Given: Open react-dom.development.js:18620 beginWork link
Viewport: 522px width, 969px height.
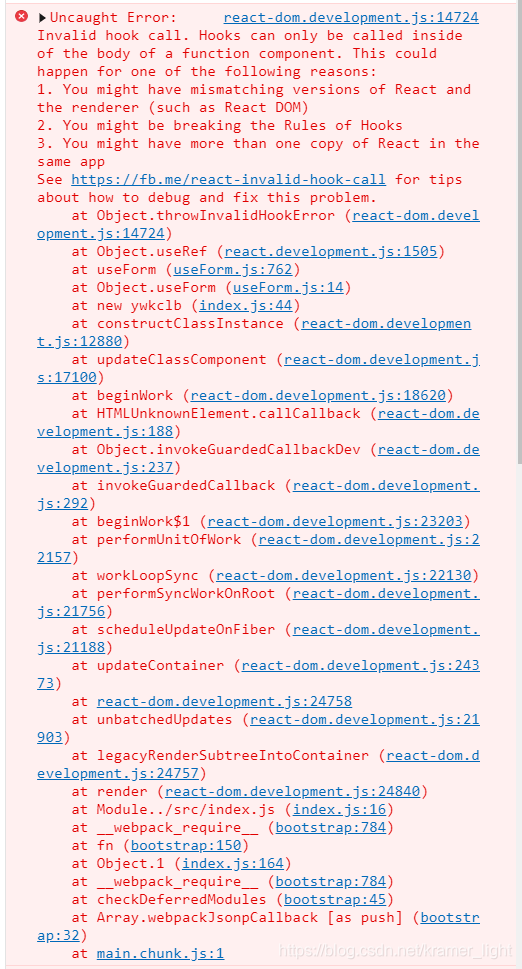Looking at the screenshot, I should [x=318, y=395].
